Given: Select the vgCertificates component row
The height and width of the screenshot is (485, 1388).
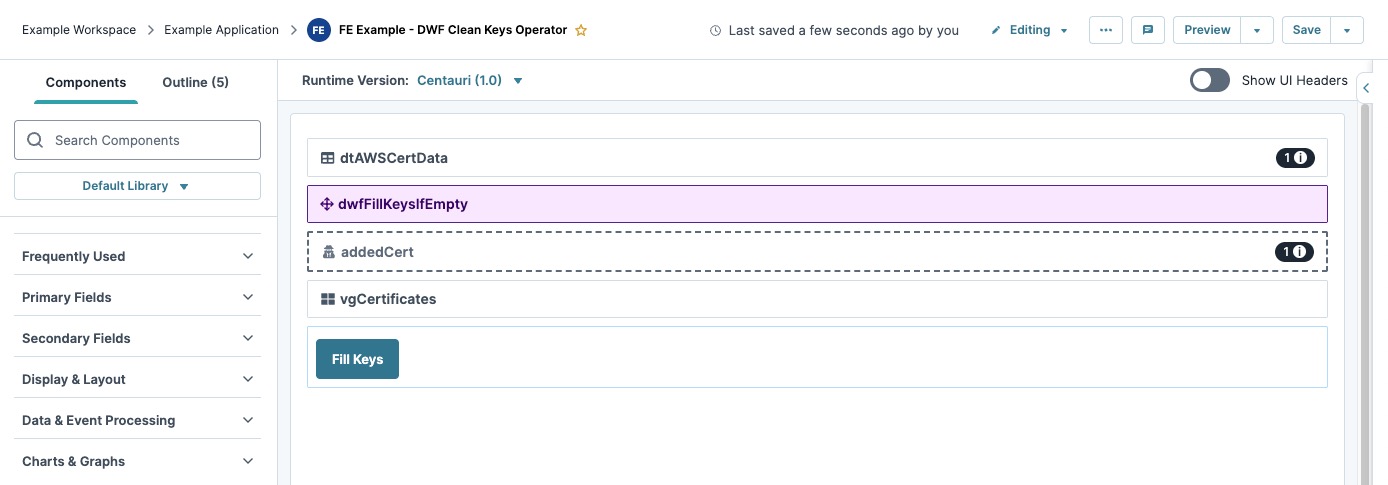Looking at the screenshot, I should (x=817, y=299).
